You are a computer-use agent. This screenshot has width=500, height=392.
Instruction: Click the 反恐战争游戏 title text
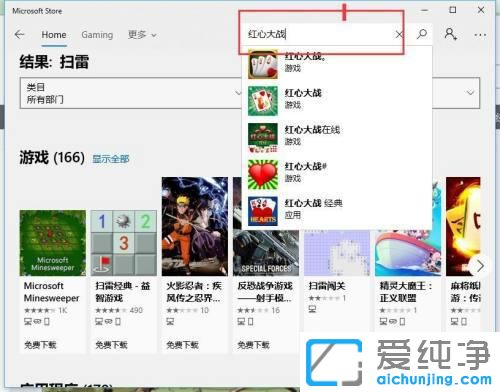[265, 292]
